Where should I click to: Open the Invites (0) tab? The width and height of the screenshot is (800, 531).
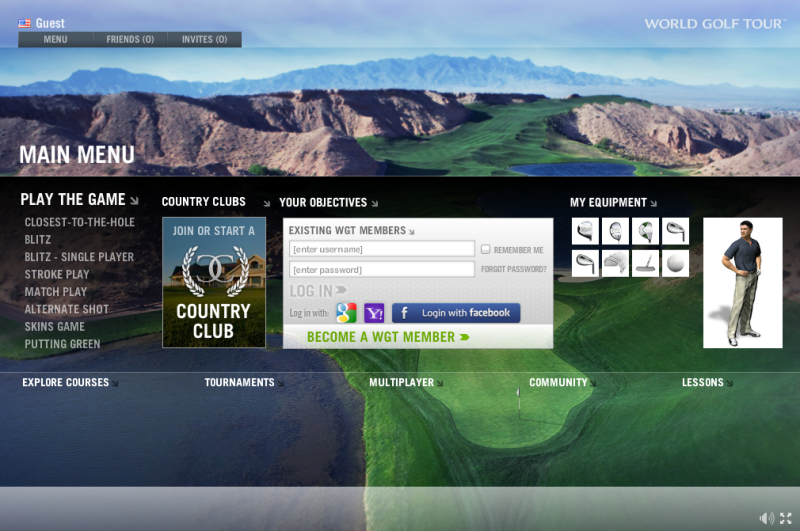point(205,39)
